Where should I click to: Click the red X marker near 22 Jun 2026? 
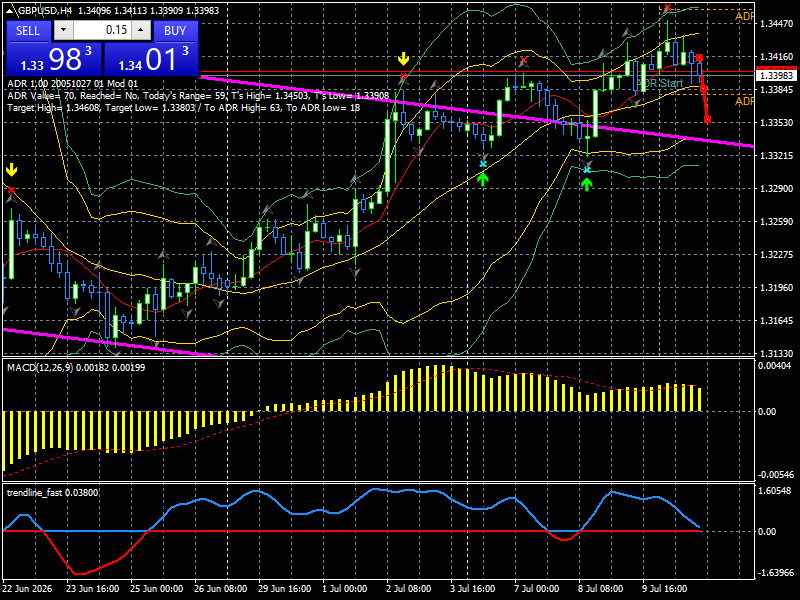11,190
